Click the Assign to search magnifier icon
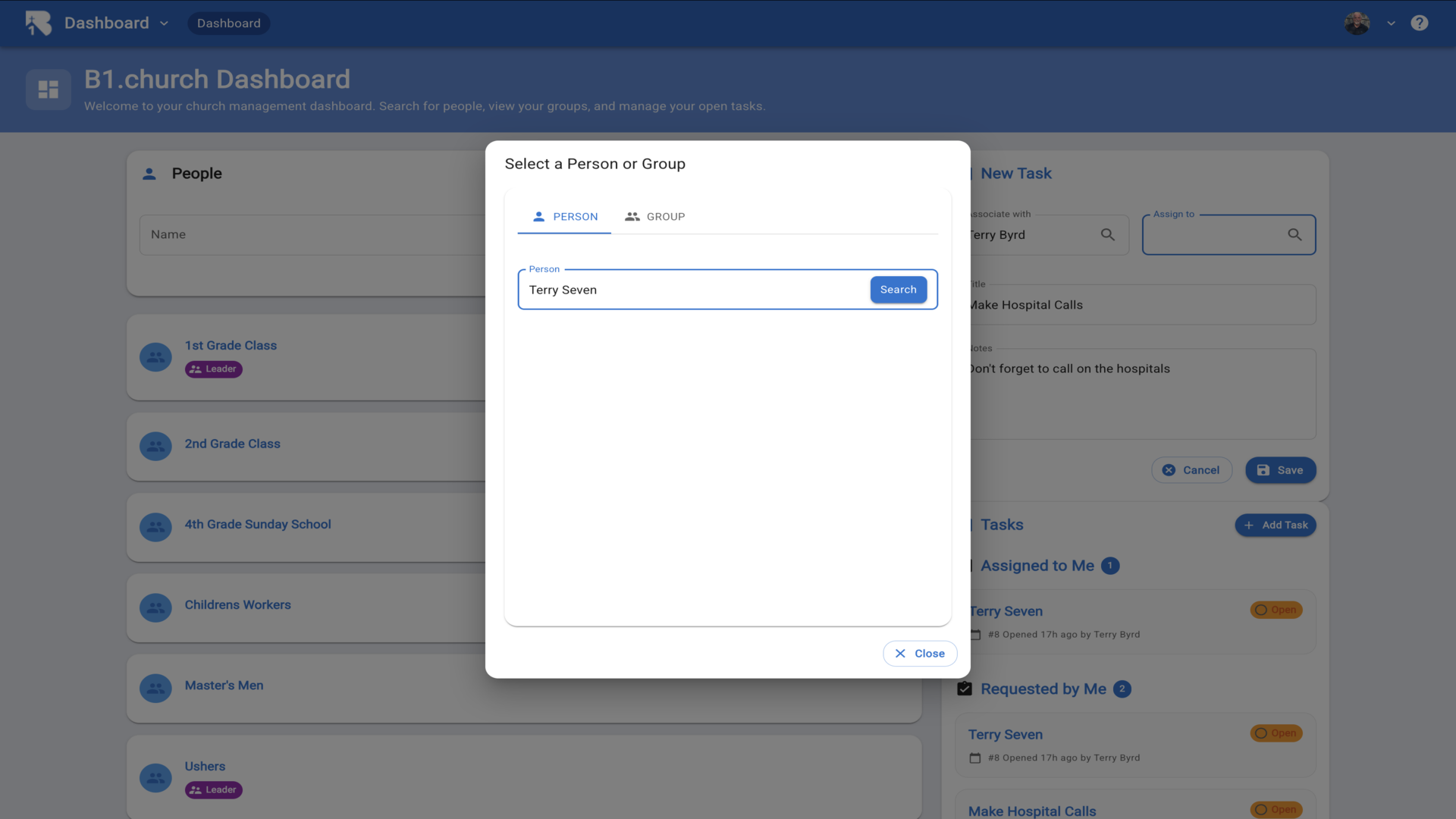Viewport: 1456px width, 819px height. pos(1294,235)
